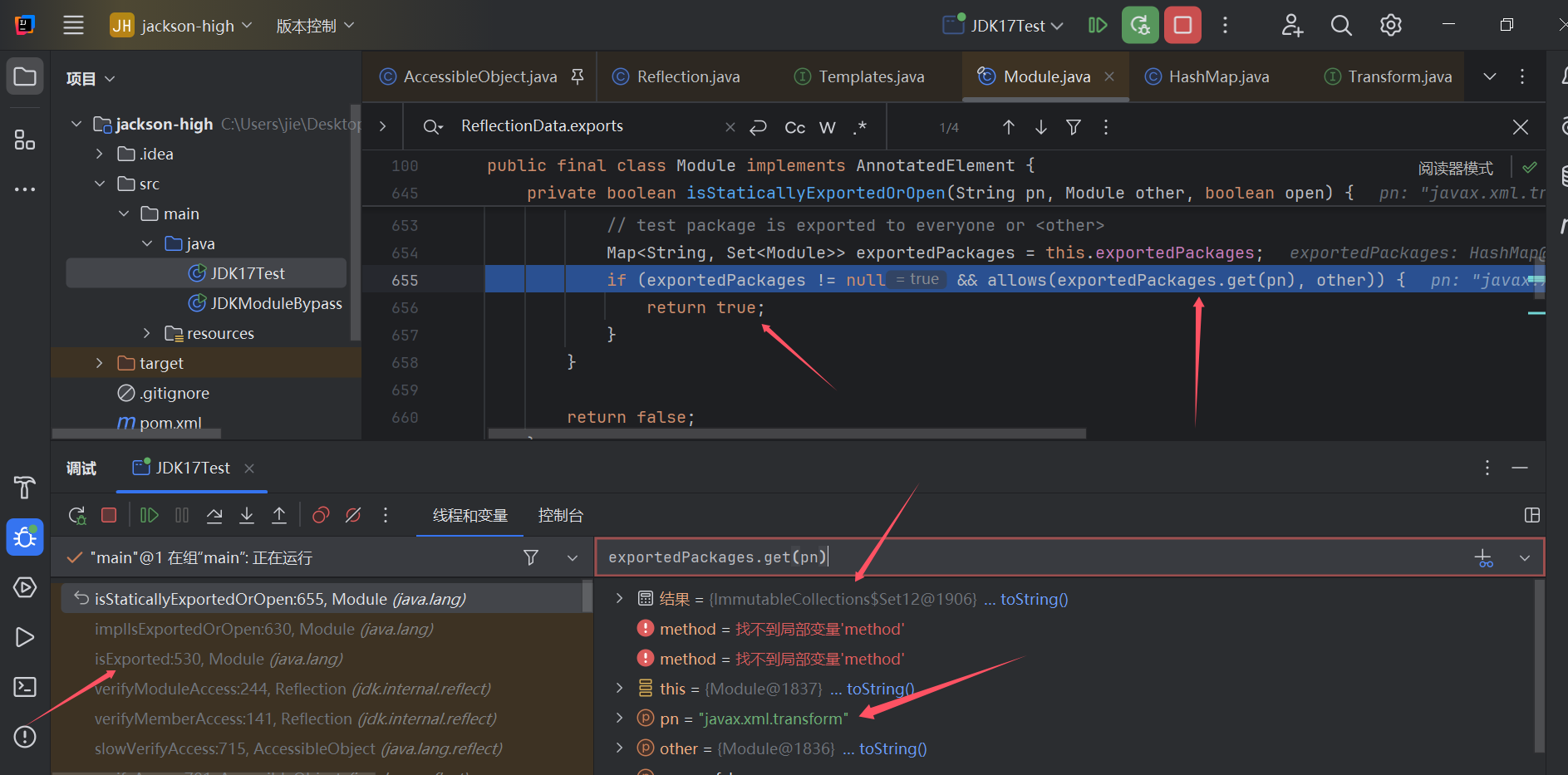The image size is (1568, 775).
Task: Go to next search occurrence
Action: [x=1040, y=127]
